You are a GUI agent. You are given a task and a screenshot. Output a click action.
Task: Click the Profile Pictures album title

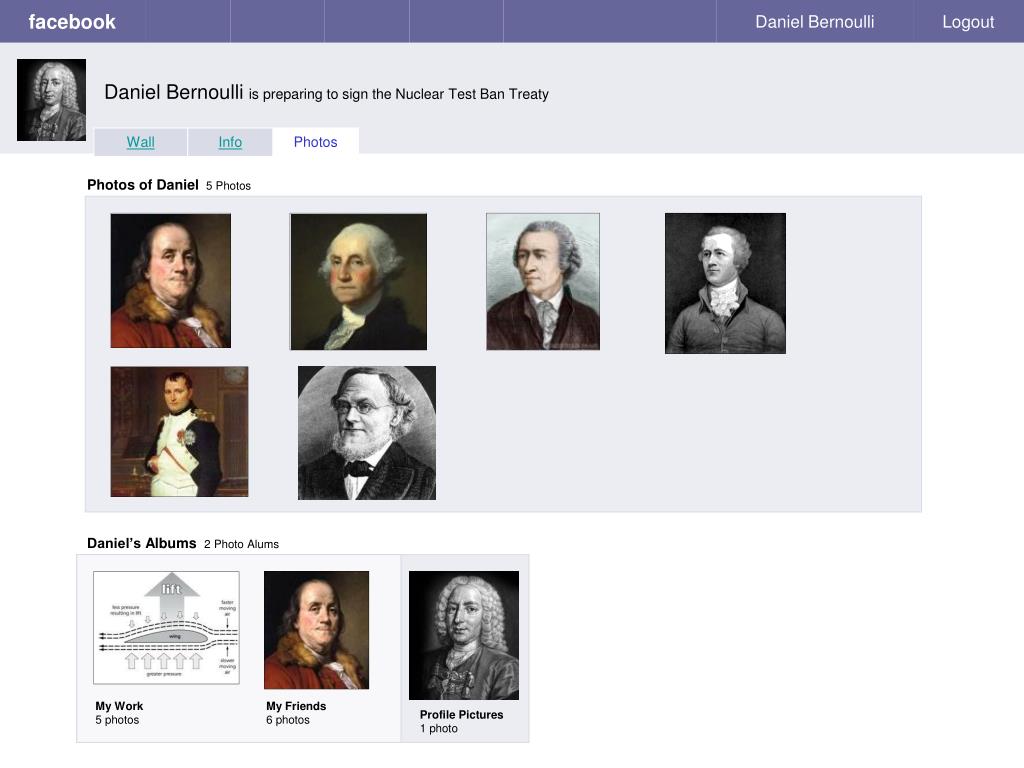(x=462, y=714)
